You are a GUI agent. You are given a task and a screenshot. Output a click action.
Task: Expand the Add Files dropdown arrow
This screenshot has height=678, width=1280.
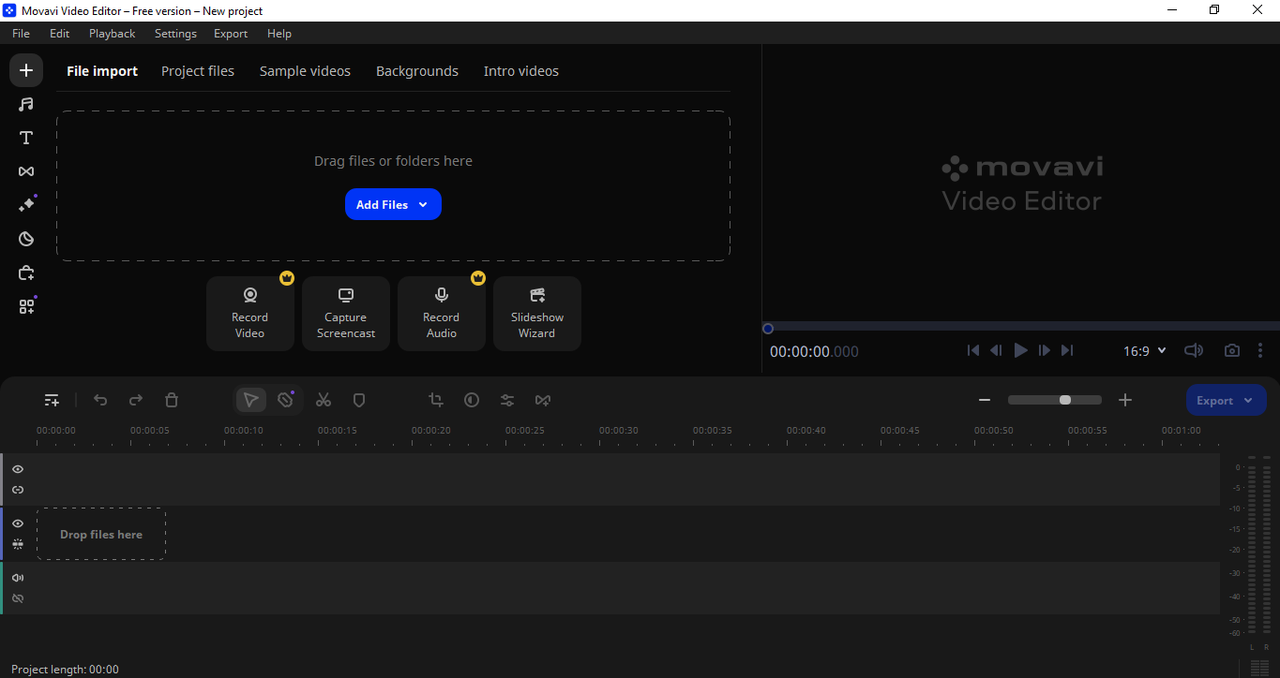(x=423, y=204)
